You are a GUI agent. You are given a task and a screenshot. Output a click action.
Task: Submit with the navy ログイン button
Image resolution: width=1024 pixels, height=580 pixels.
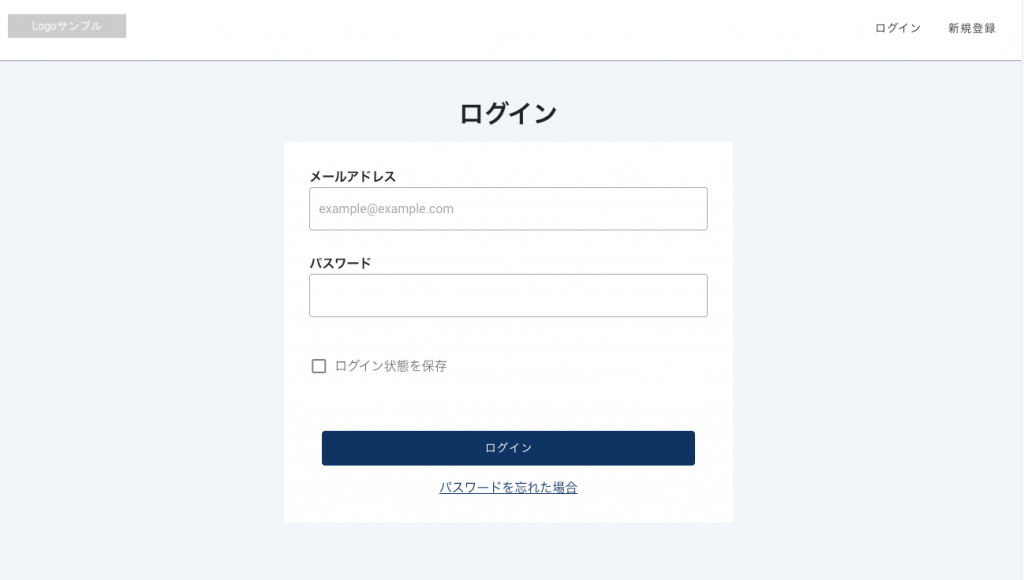click(x=508, y=448)
